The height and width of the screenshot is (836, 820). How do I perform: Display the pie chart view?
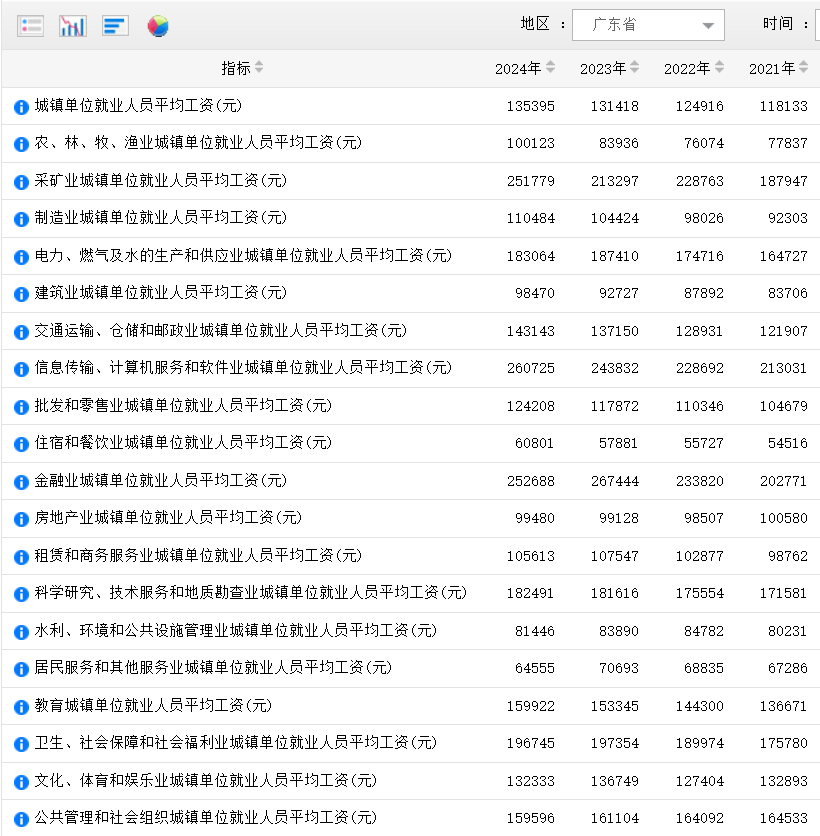tap(158, 26)
